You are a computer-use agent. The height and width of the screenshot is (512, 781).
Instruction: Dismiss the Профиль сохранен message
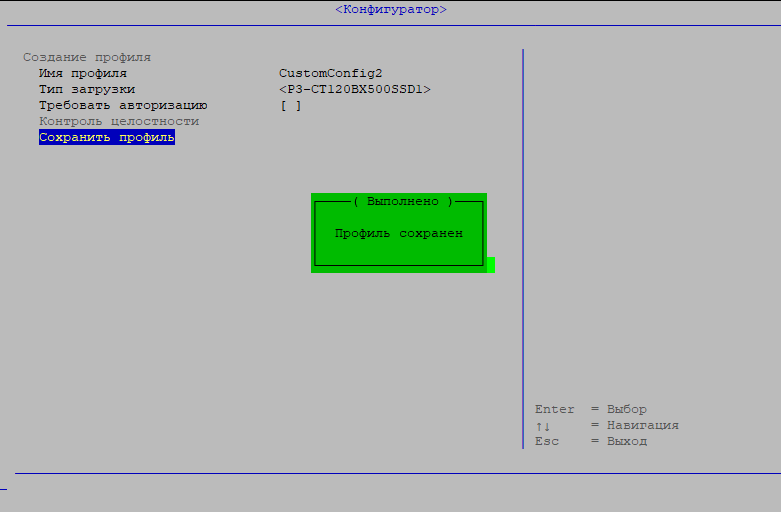398,233
